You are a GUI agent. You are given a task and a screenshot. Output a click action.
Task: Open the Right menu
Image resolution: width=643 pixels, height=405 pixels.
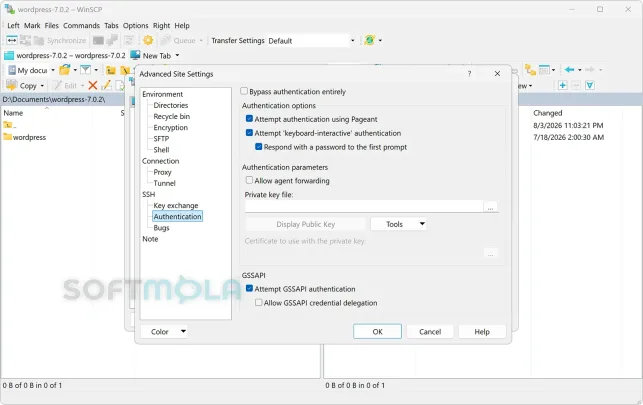pos(161,25)
